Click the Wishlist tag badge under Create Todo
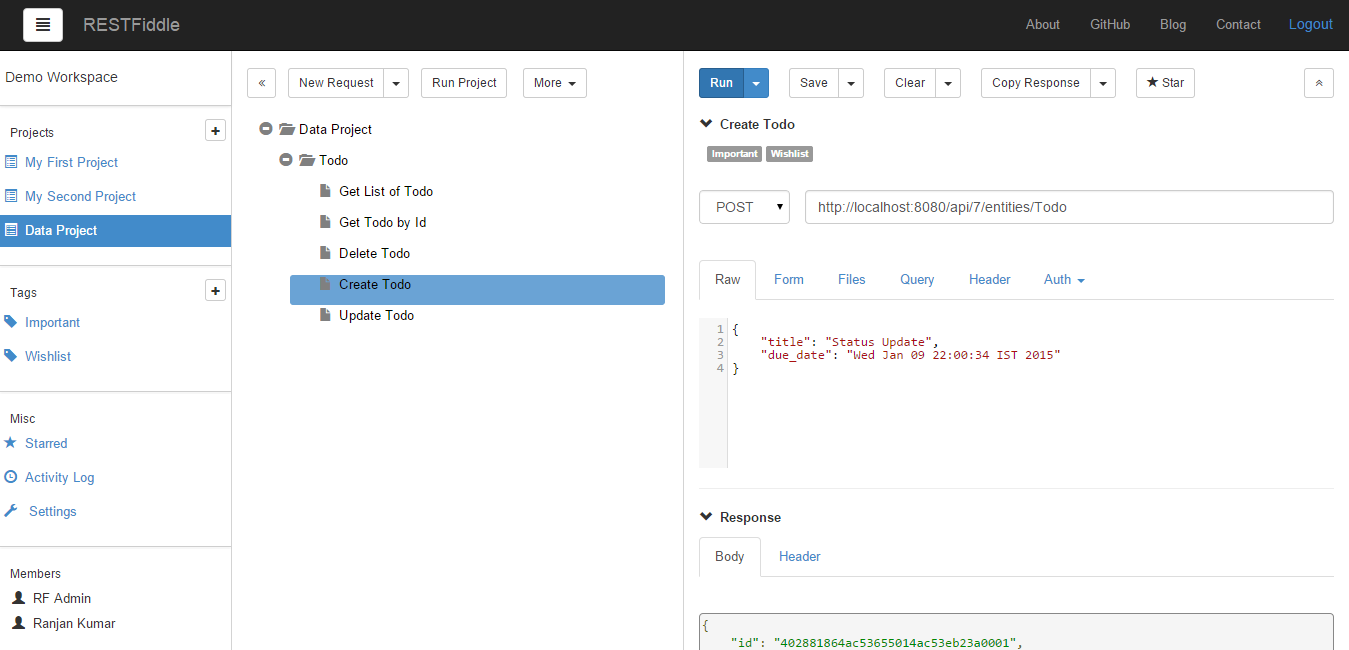The image size is (1349, 650). (789, 154)
